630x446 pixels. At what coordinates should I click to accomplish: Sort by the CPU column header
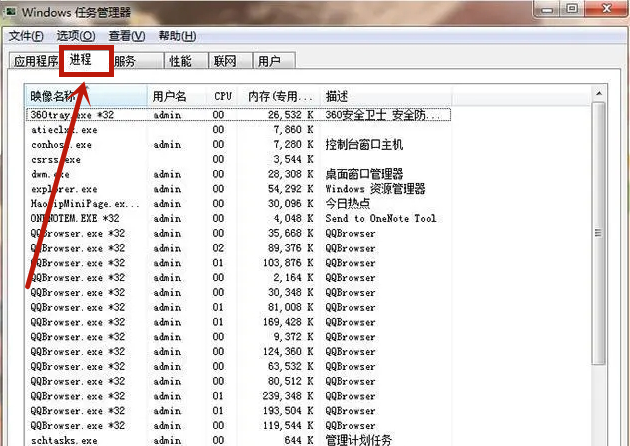223,96
